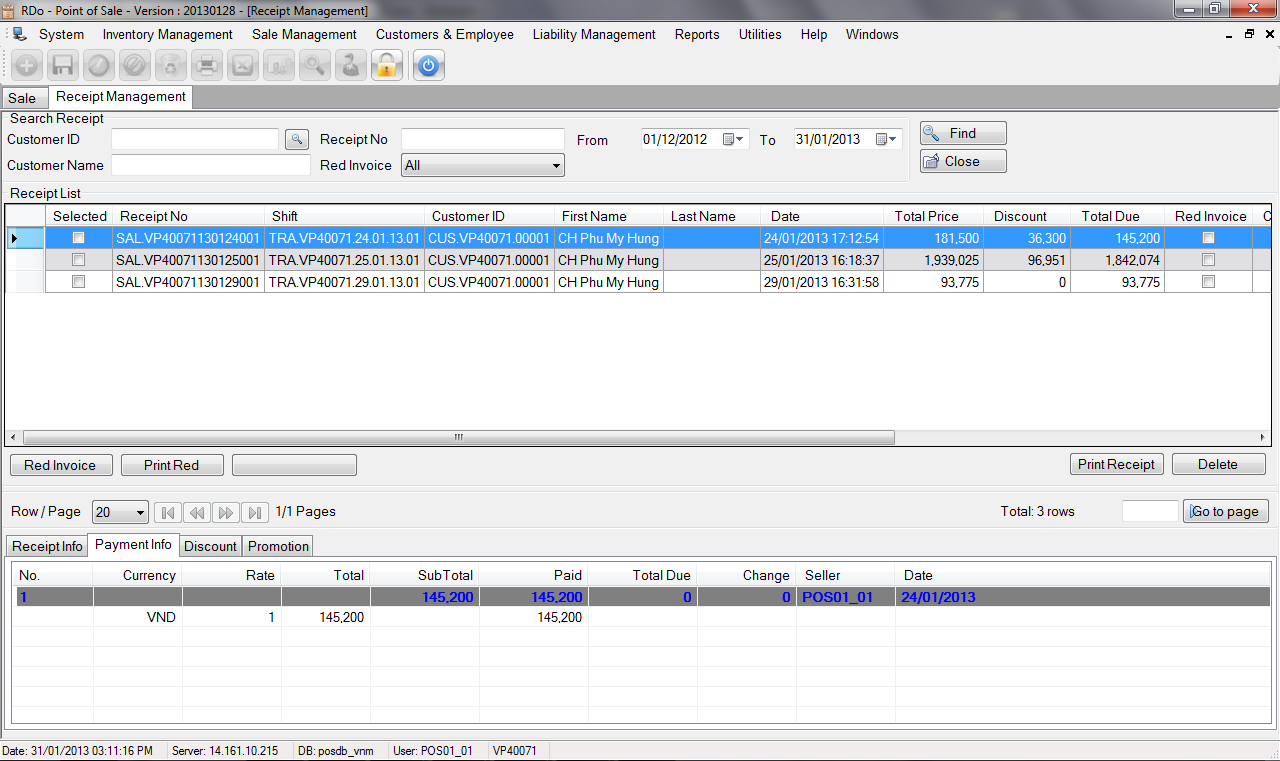Click the recycle bin delete icon
Viewport: 1280px width, 761px height.
[170, 66]
